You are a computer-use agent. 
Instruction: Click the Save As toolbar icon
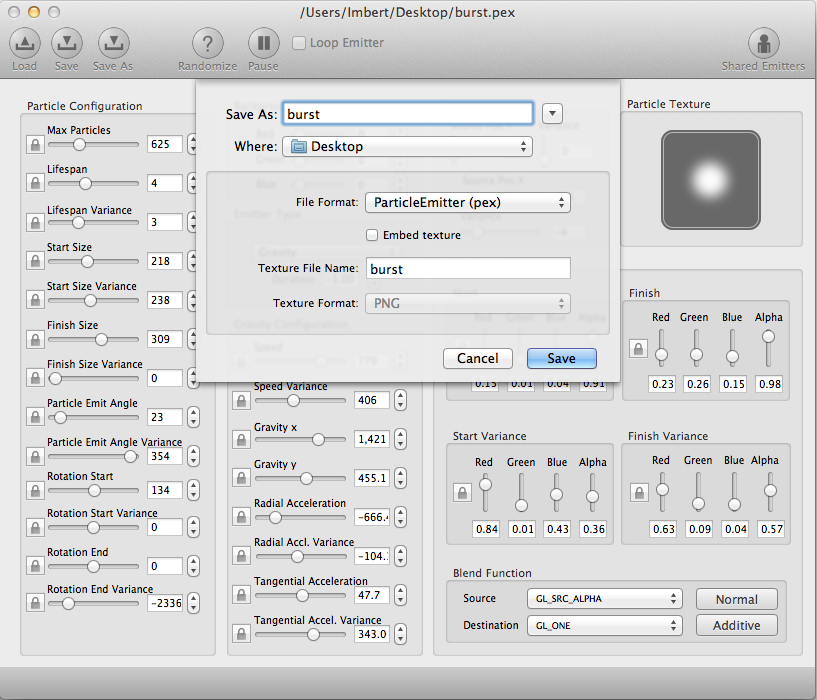113,43
